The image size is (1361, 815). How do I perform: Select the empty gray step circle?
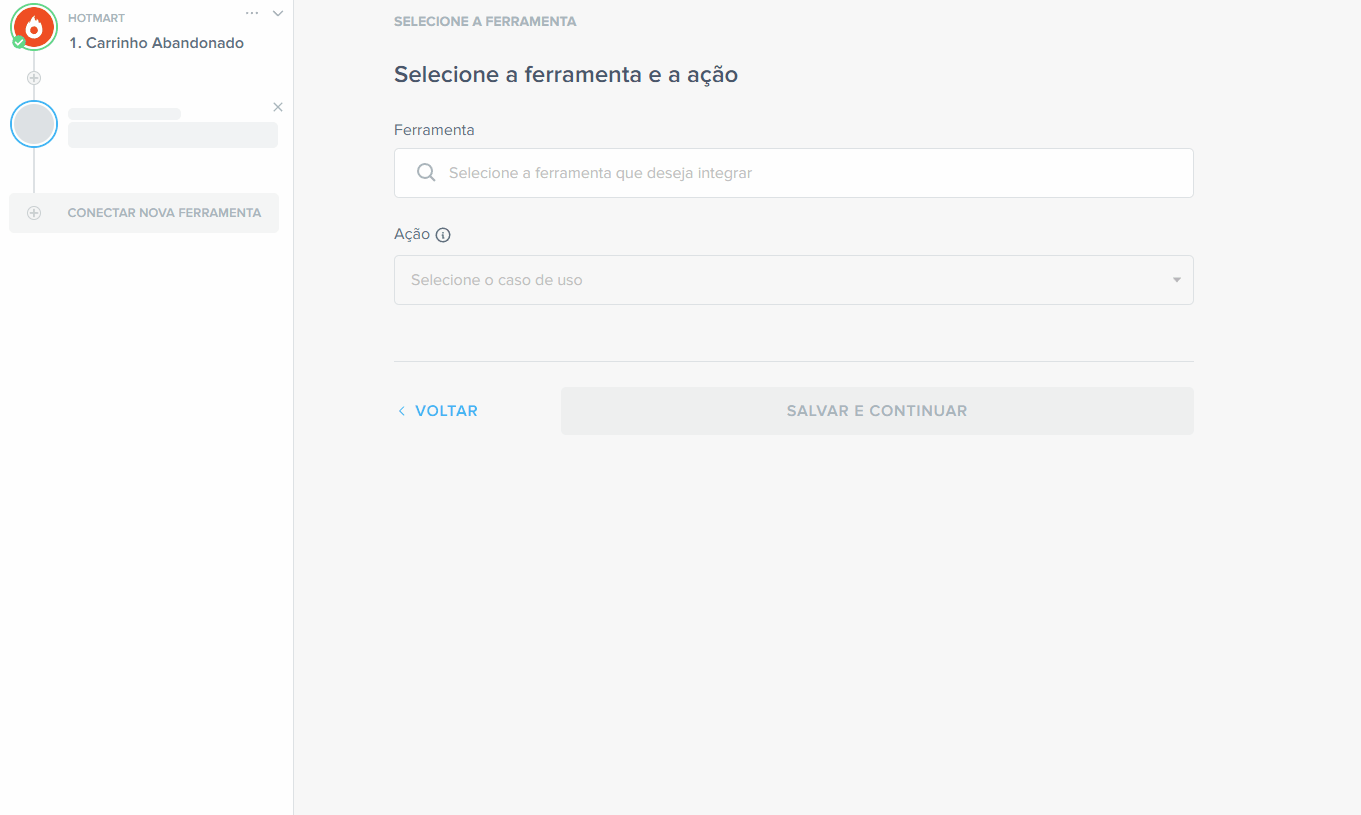[34, 125]
